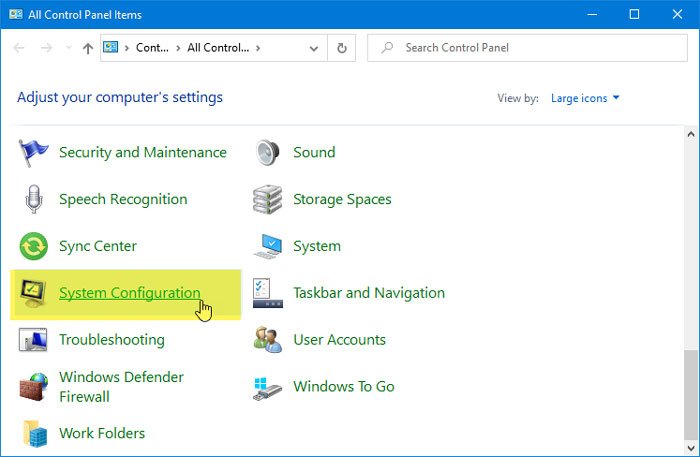Click the Refresh button beside address bar

point(343,48)
